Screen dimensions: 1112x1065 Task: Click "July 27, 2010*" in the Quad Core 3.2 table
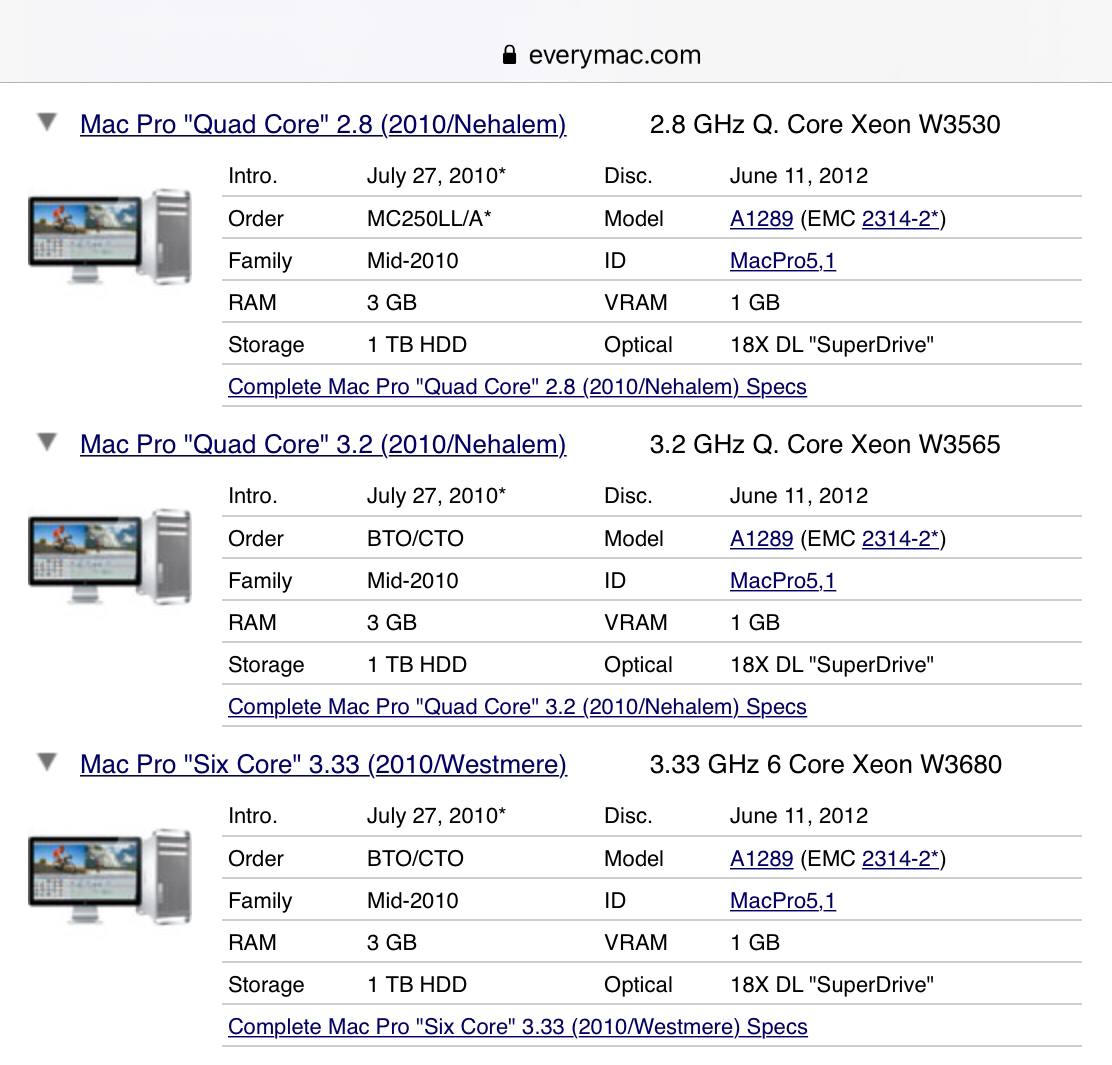pos(436,496)
